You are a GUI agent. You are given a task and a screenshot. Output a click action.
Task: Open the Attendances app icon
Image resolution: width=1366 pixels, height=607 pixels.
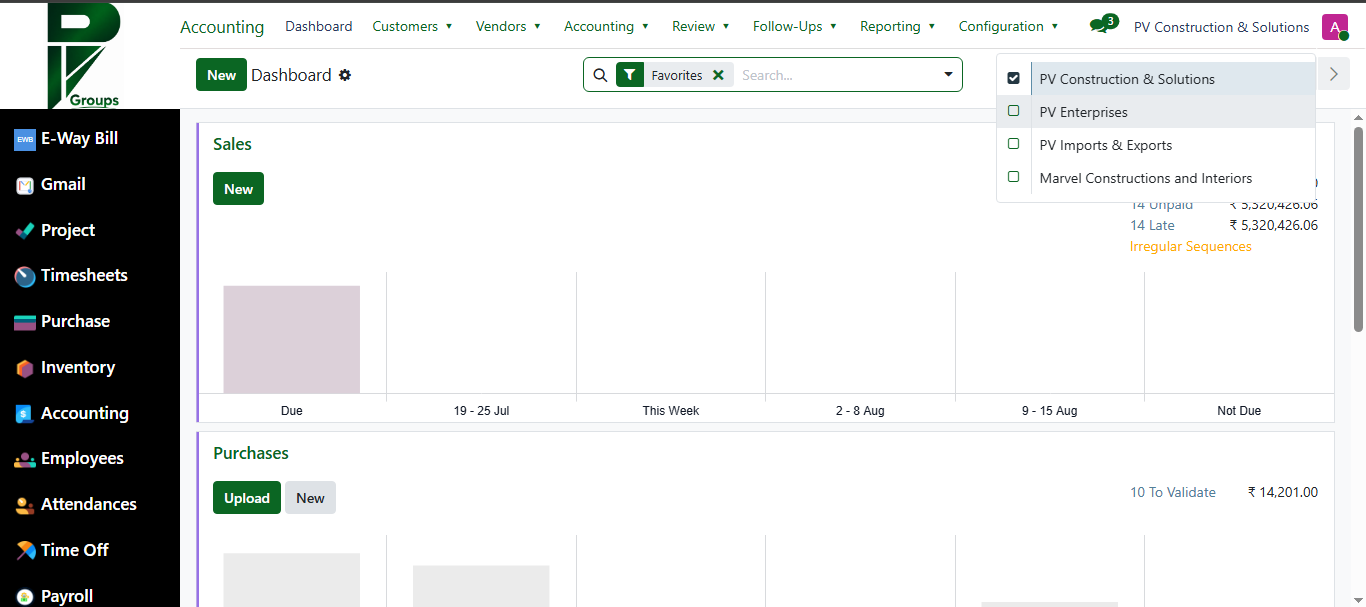(25, 505)
